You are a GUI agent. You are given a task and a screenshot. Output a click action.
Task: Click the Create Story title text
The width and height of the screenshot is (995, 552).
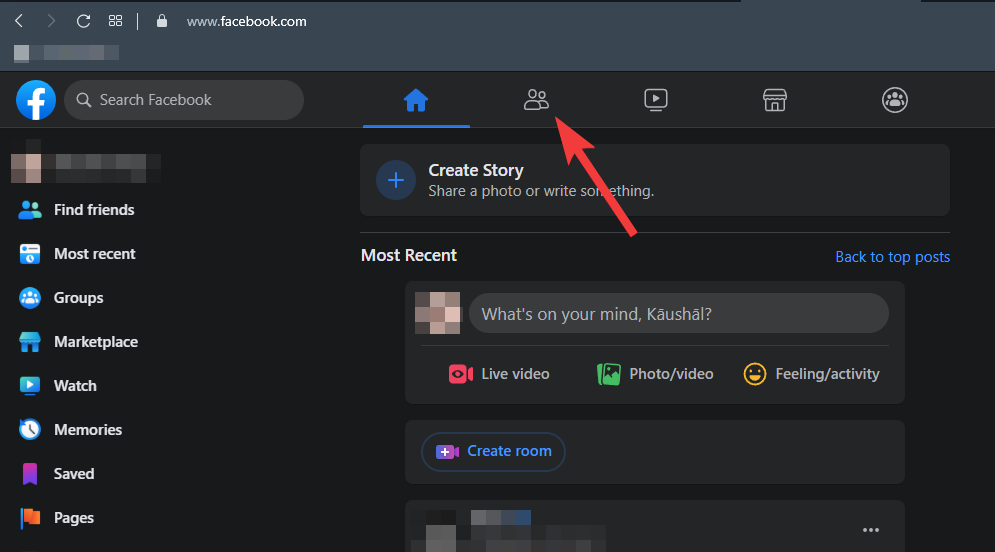click(476, 170)
